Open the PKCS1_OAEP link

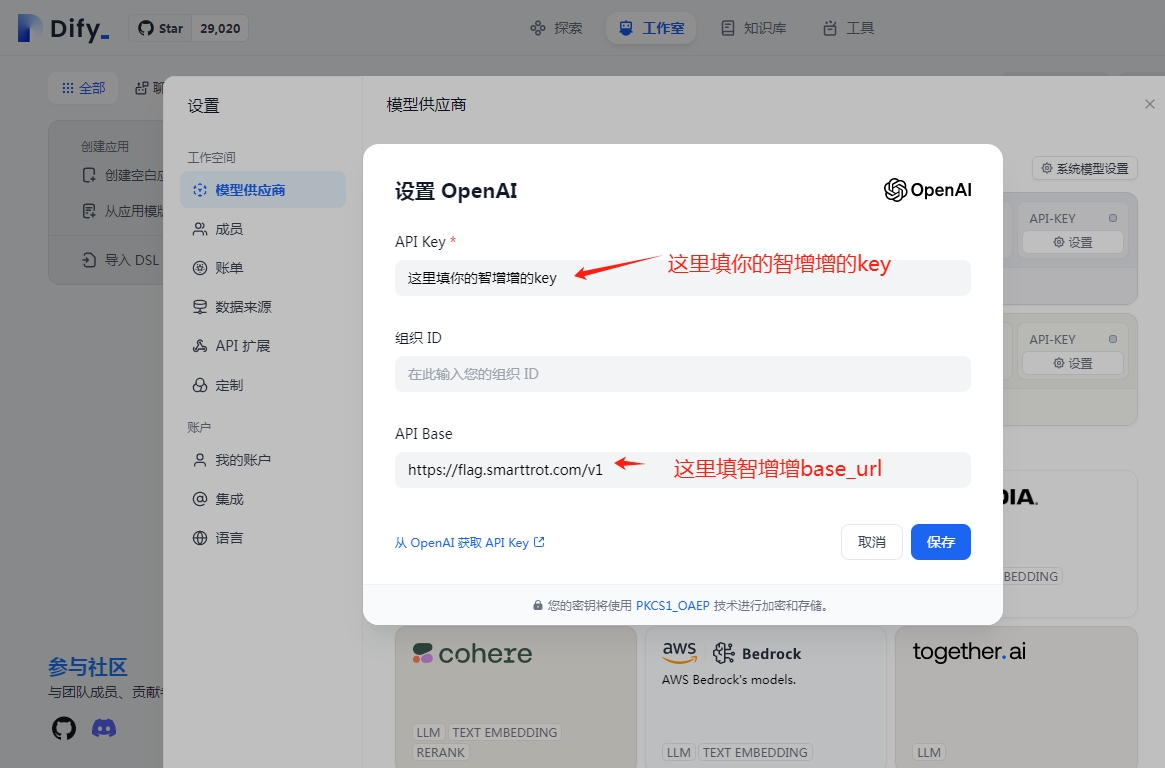point(672,606)
